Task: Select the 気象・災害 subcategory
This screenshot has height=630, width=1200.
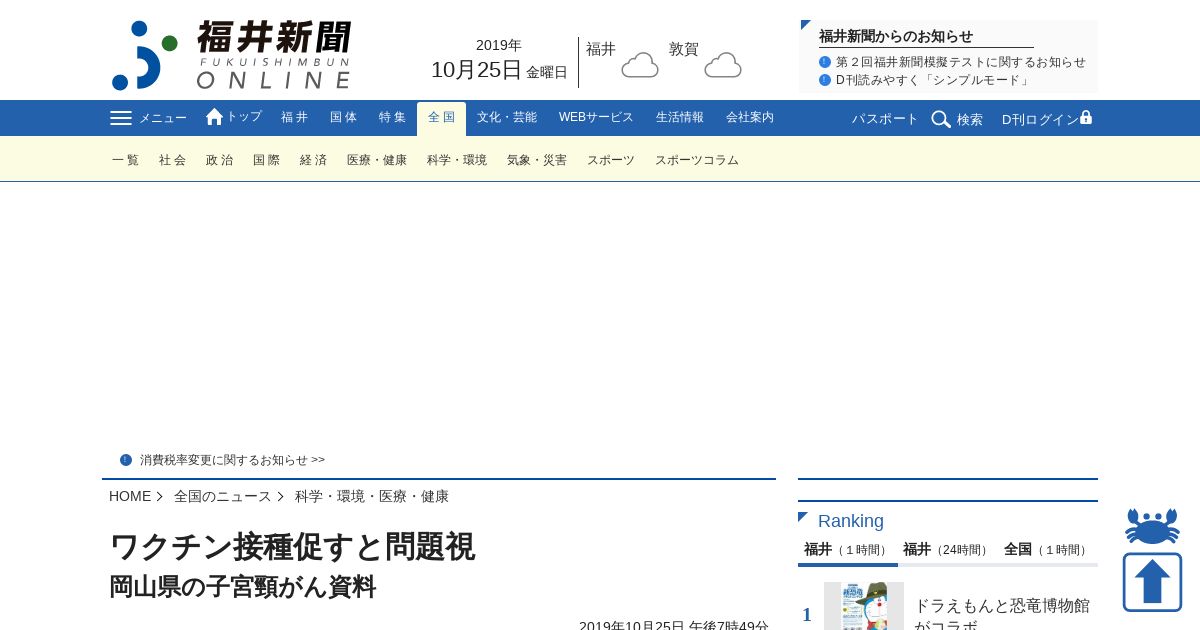Action: [x=537, y=160]
